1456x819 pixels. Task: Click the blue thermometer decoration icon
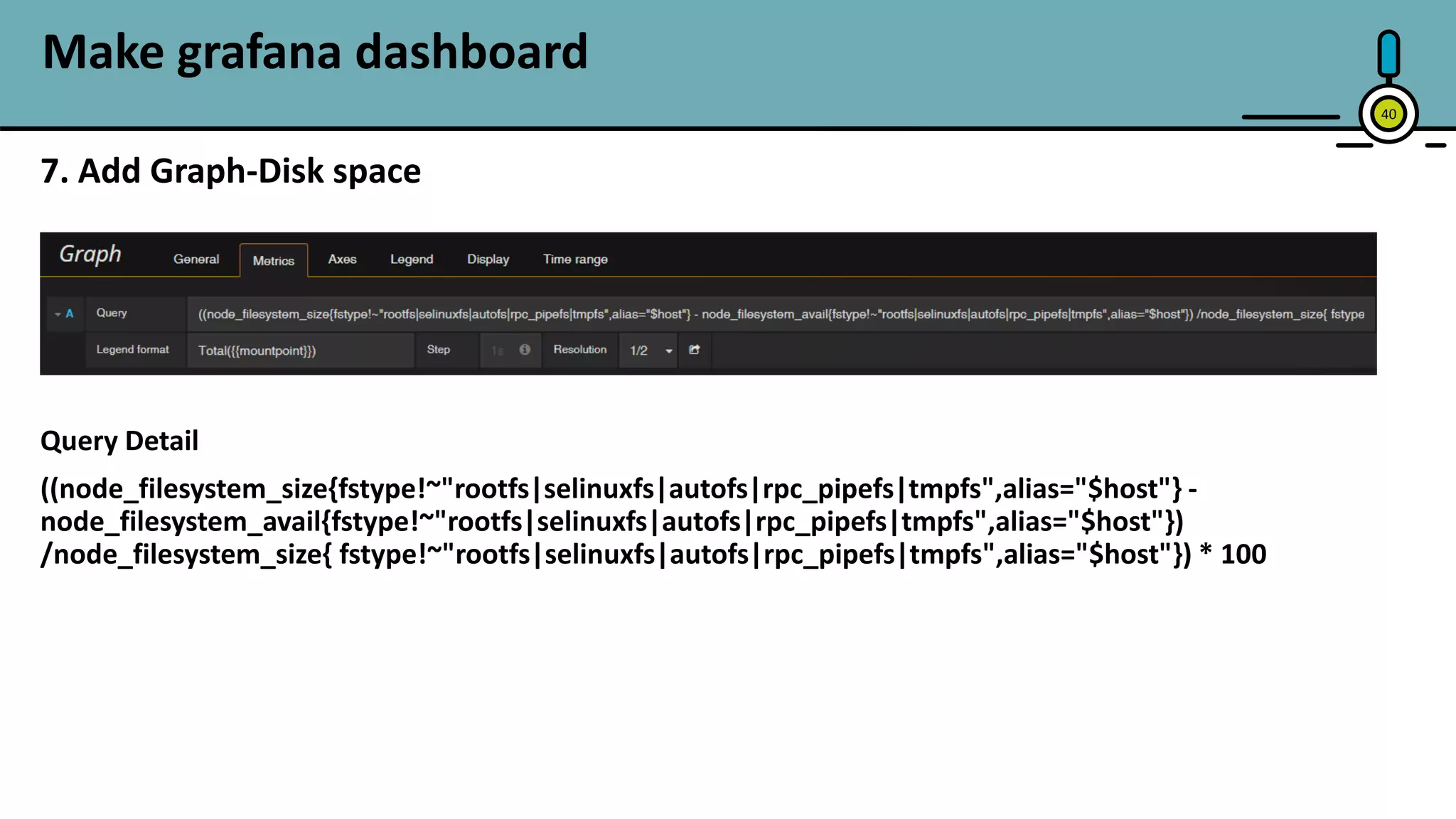1388,54
